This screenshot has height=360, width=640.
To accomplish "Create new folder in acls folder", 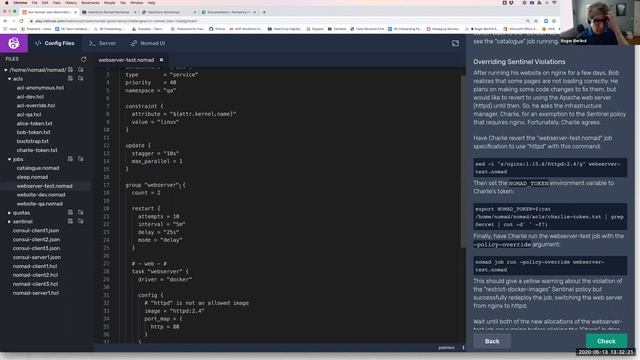I will [80, 78].
